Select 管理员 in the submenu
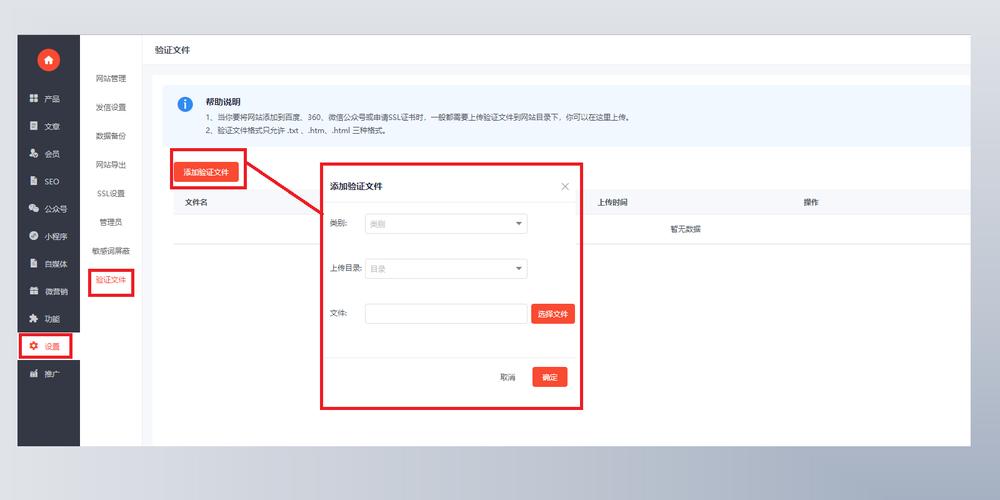The image size is (1000, 500). (x=111, y=222)
